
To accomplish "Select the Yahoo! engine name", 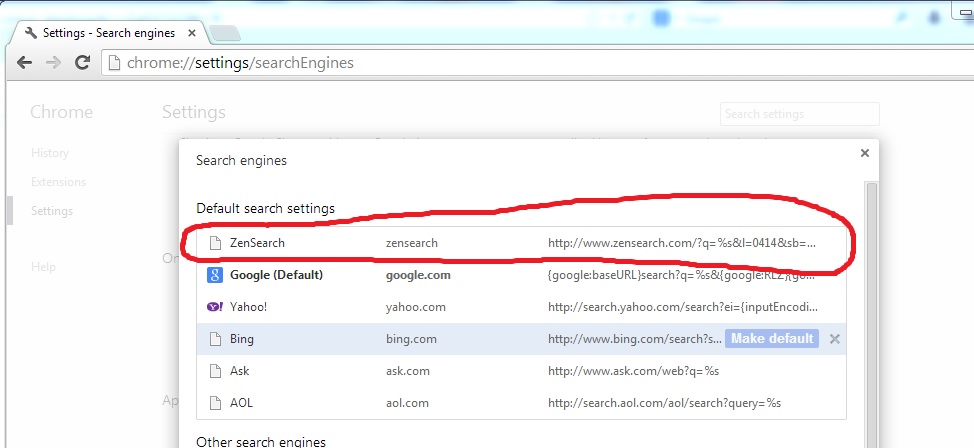I will 248,307.
